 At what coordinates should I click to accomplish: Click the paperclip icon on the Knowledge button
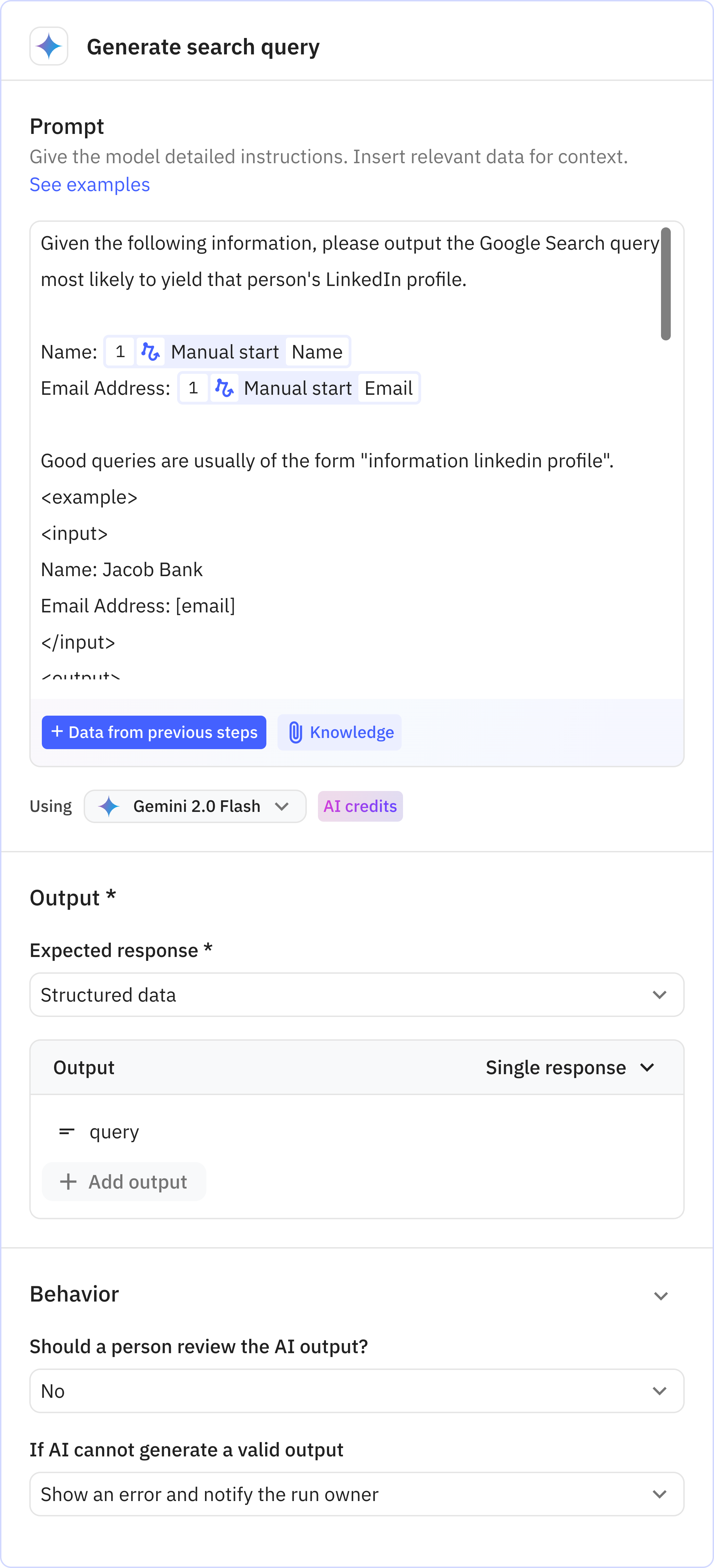pyautogui.click(x=296, y=732)
